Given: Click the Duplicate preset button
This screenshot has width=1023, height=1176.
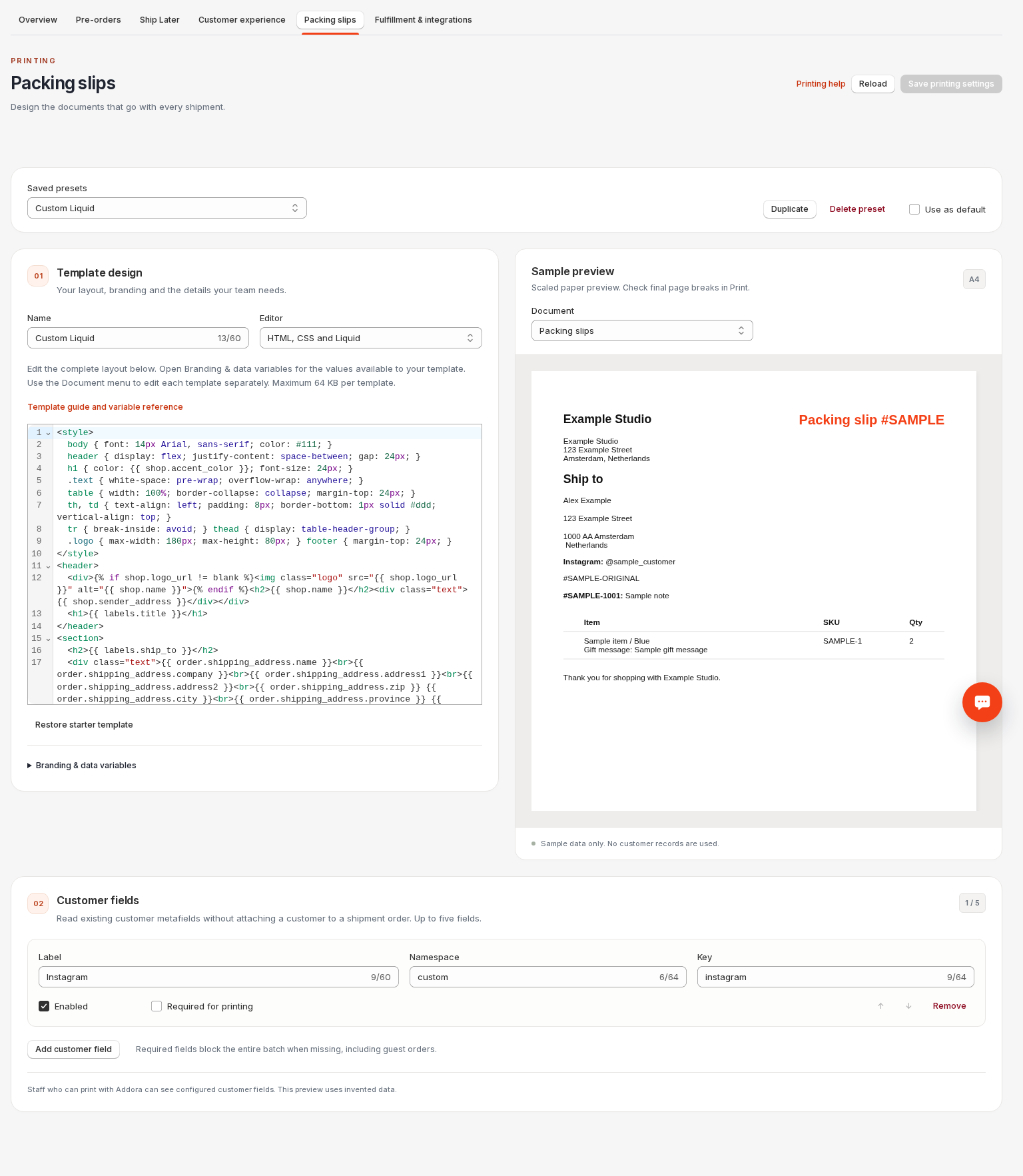Looking at the screenshot, I should point(789,209).
